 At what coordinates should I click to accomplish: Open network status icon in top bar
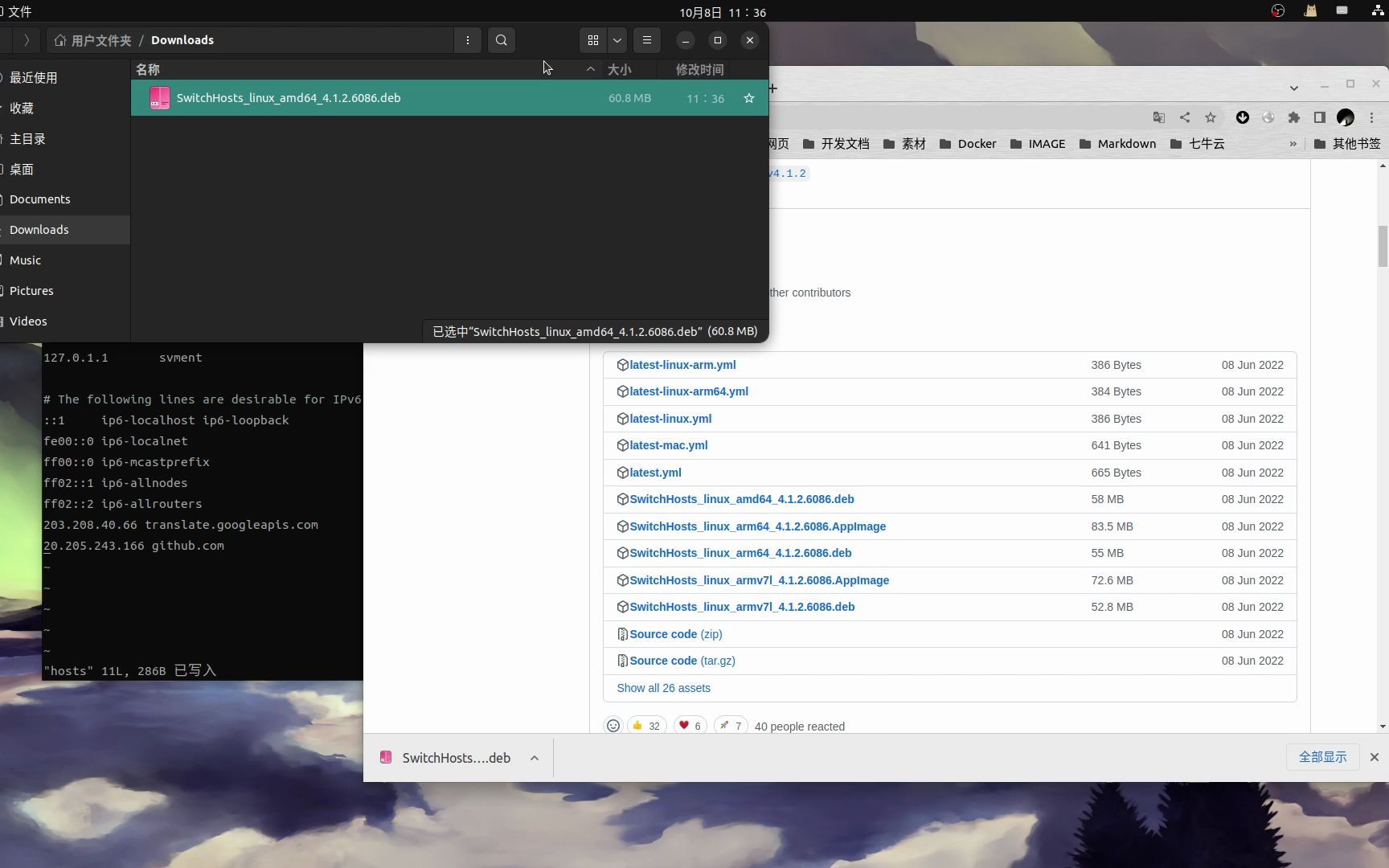pyautogui.click(x=1379, y=11)
